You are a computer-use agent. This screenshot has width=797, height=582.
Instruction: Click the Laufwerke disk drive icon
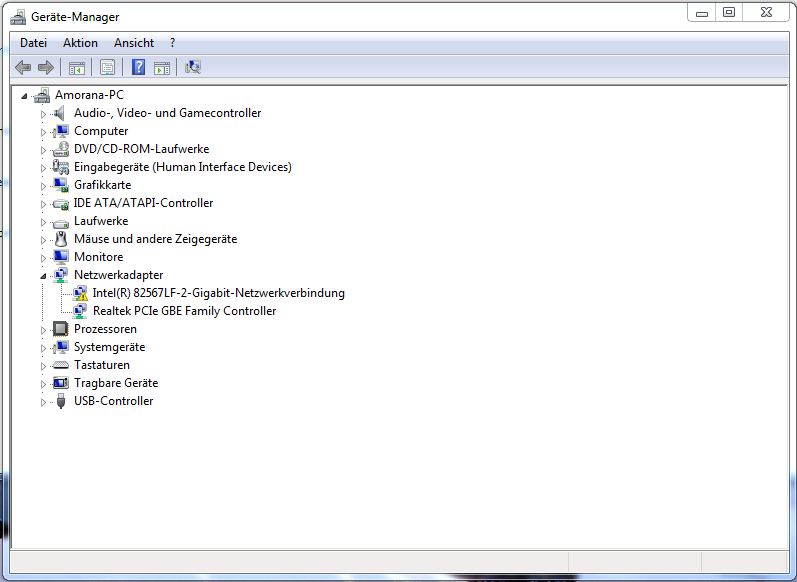61,222
